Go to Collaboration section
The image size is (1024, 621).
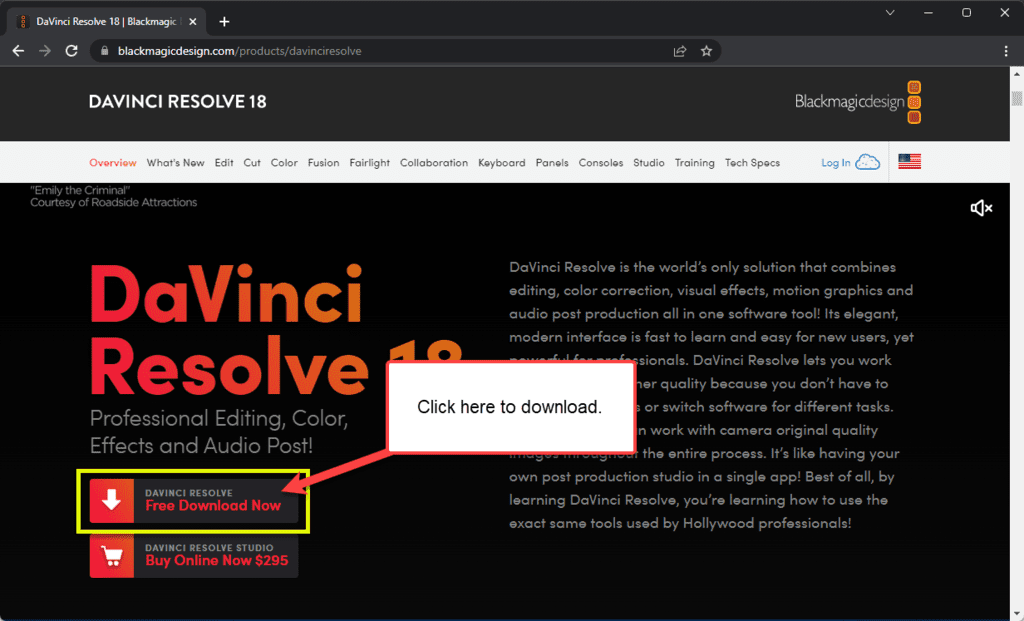(x=434, y=163)
